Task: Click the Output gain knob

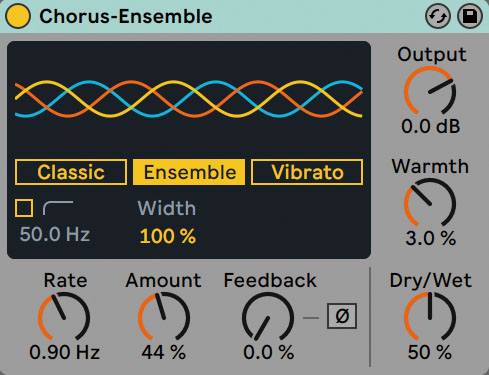Action: tap(430, 91)
